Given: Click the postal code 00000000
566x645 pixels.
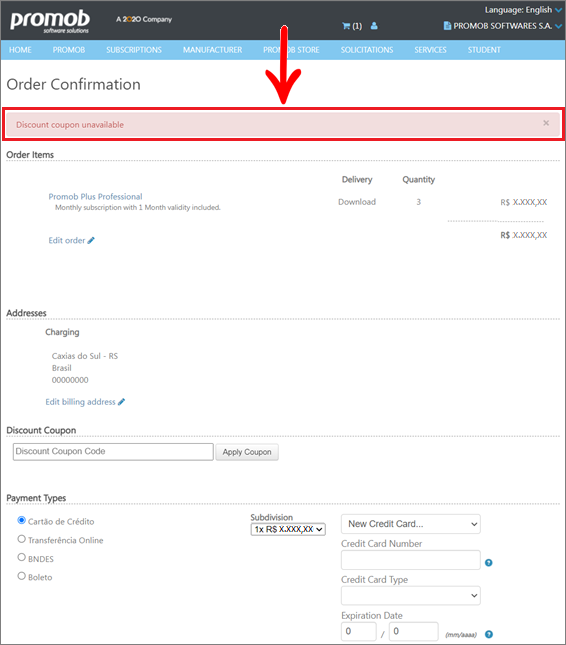Looking at the screenshot, I should tap(70, 380).
